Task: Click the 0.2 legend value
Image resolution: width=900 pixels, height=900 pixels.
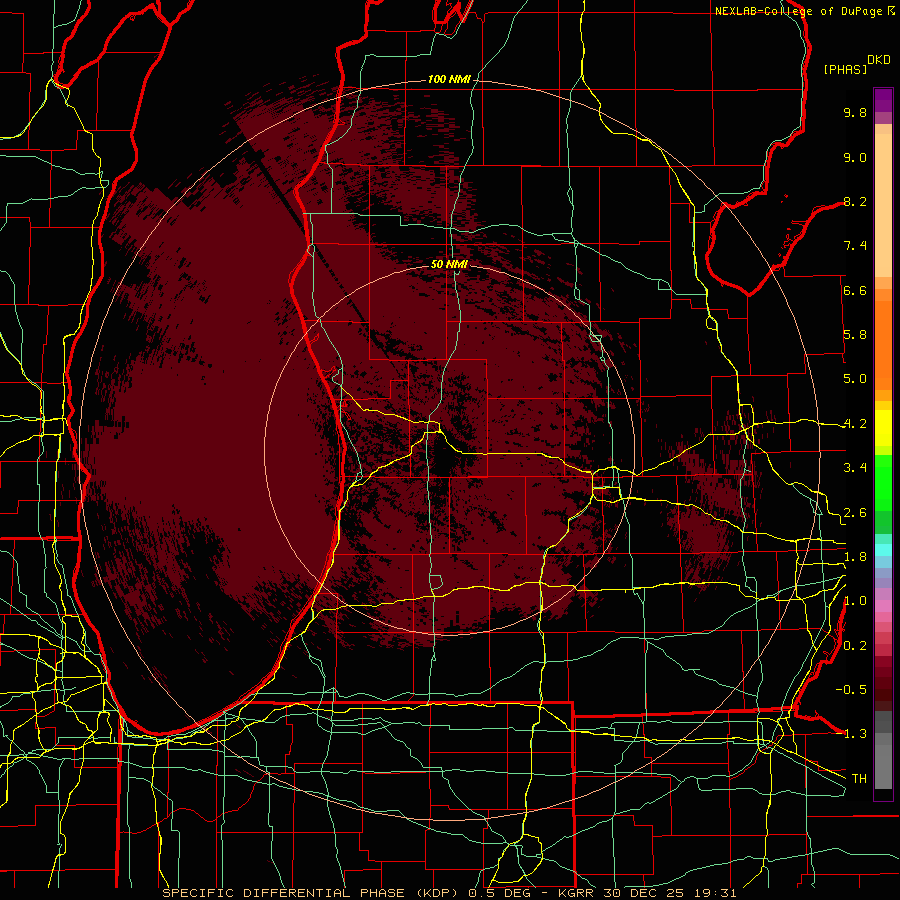Action: tap(855, 646)
